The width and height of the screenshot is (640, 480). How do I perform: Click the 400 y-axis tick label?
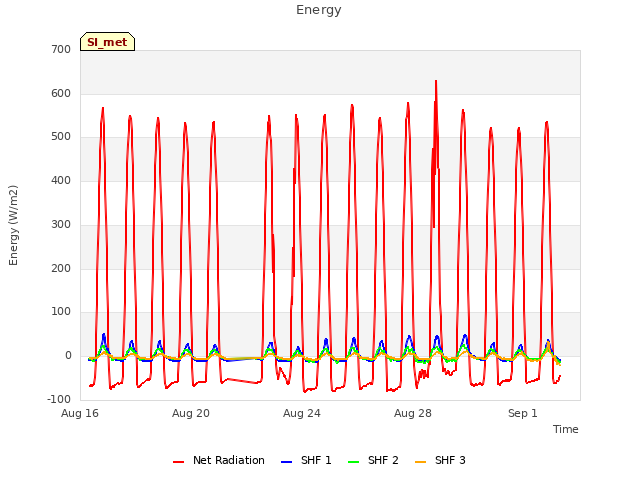pos(61,180)
